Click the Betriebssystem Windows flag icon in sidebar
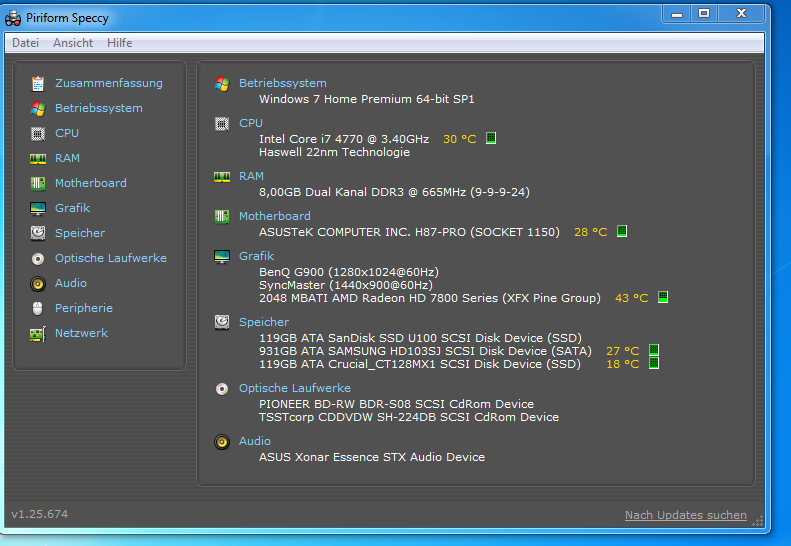The width and height of the screenshot is (791, 546). 38,108
